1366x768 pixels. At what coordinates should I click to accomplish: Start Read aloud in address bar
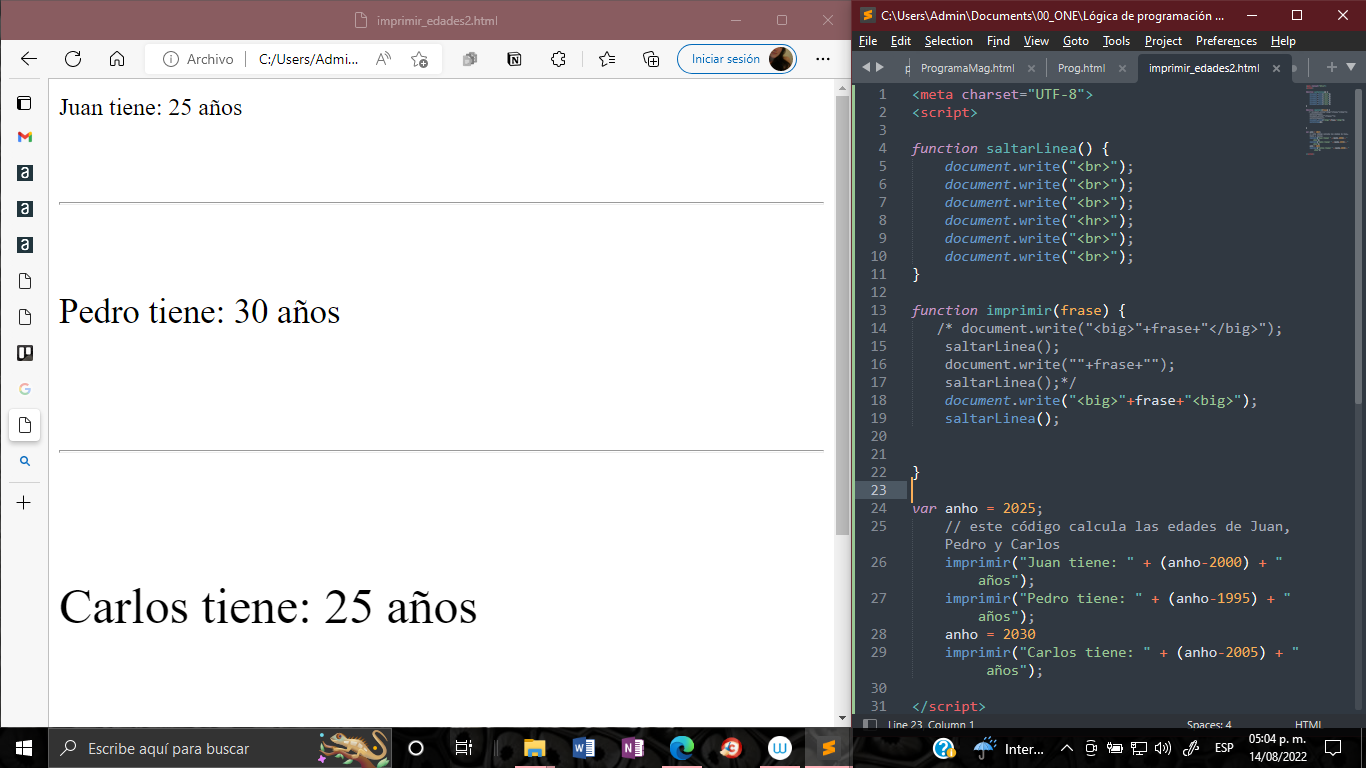click(383, 59)
